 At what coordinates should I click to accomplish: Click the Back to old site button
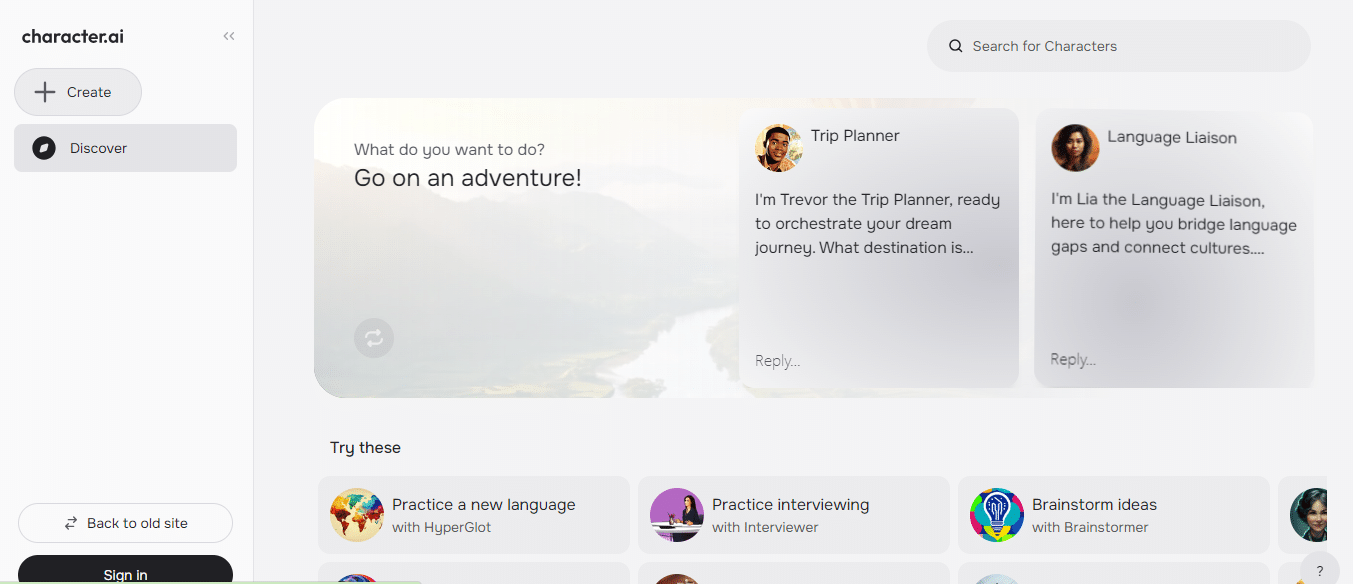coord(126,523)
